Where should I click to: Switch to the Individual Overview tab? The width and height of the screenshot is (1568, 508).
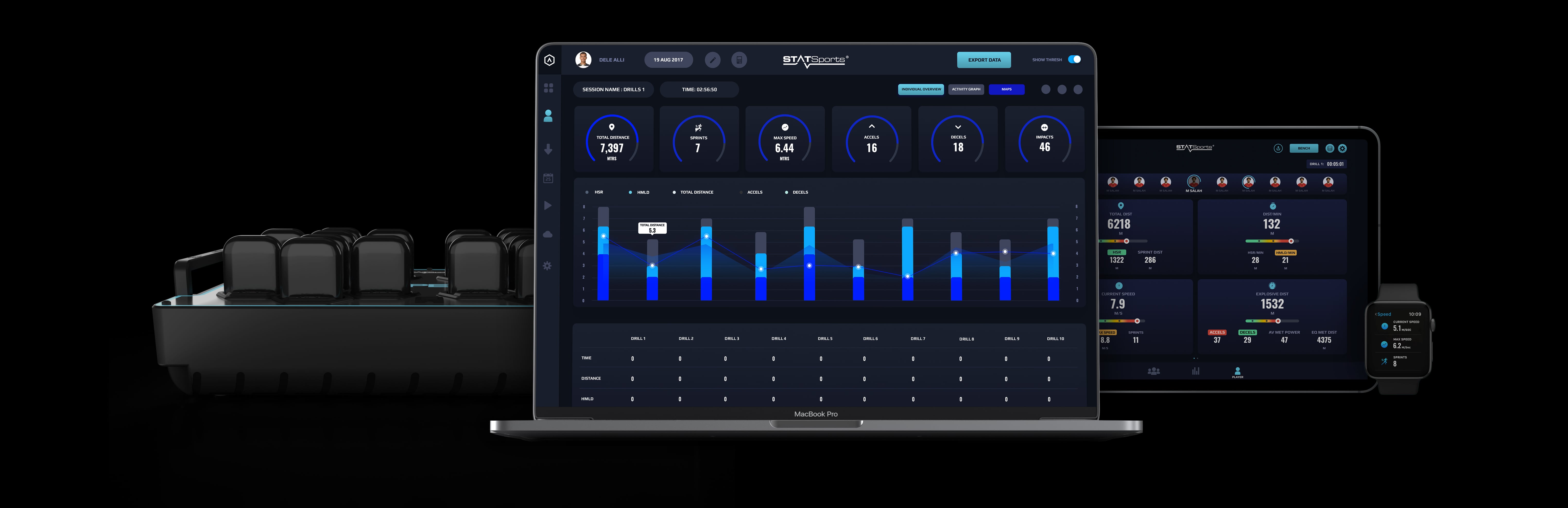[921, 89]
